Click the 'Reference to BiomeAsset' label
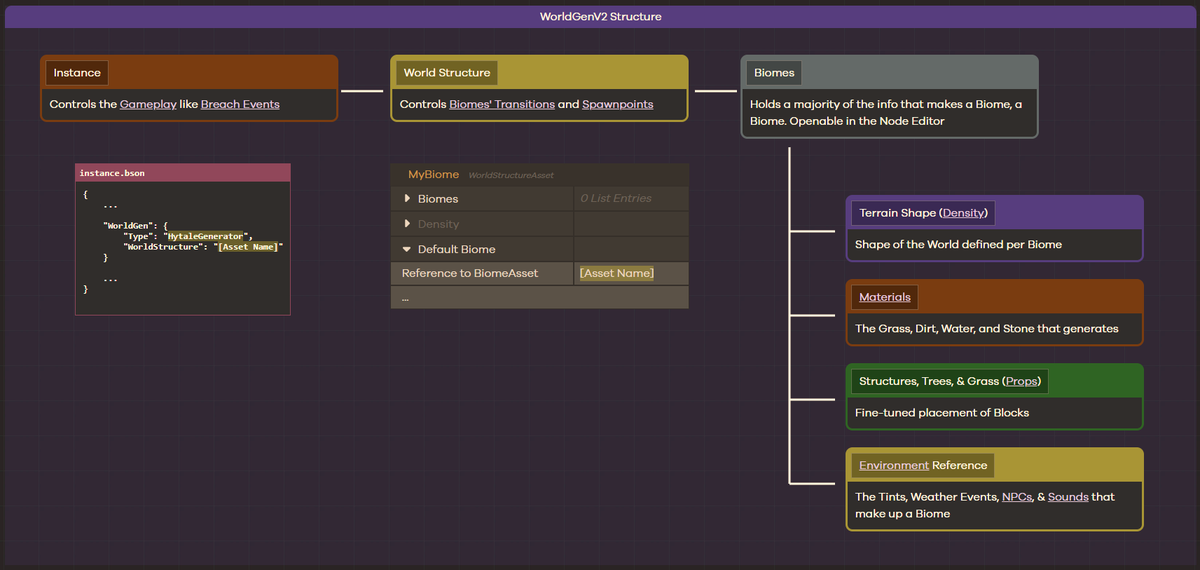1200x570 pixels. click(470, 273)
